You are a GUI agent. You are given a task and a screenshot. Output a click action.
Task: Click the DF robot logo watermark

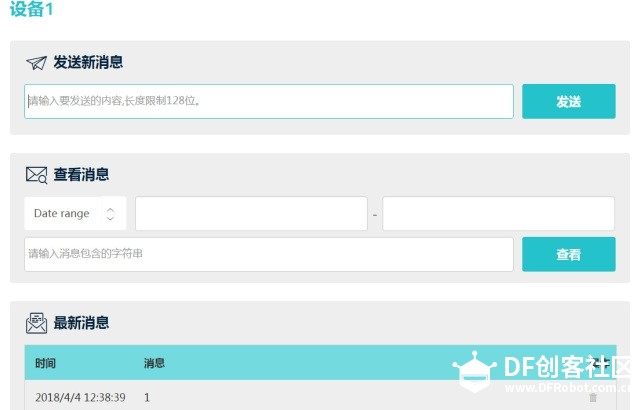pos(474,371)
